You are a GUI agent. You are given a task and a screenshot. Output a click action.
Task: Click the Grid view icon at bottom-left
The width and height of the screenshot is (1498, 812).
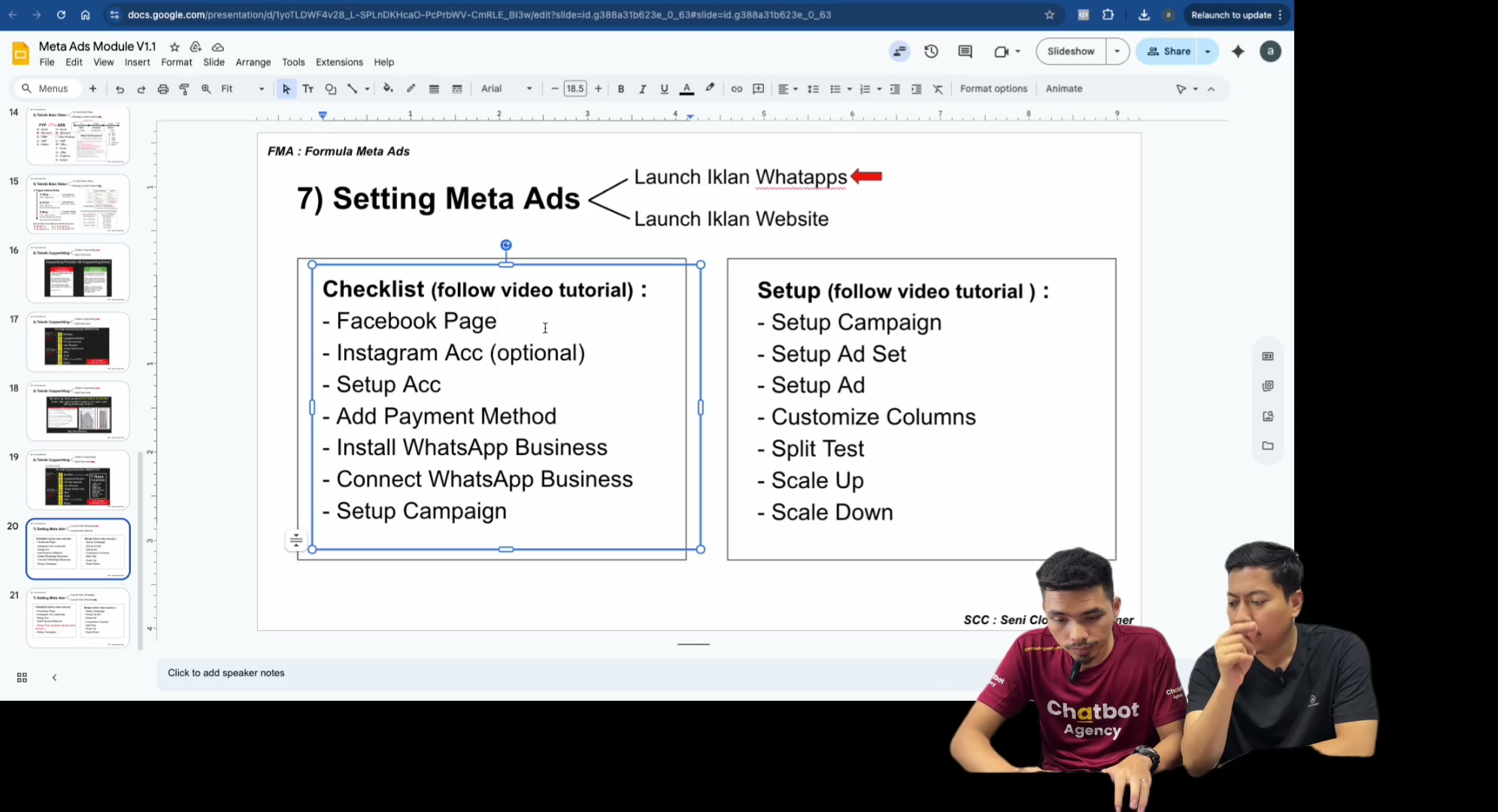click(x=22, y=677)
